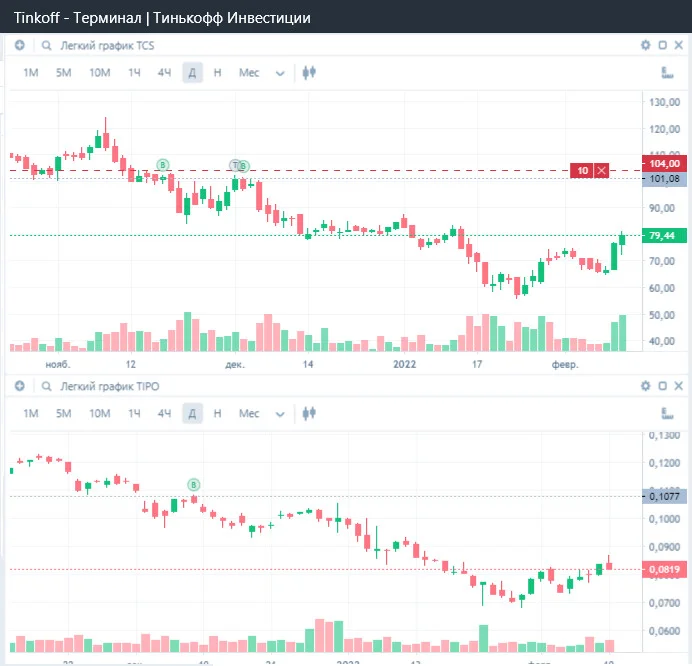Image resolution: width=692 pixels, height=666 pixels.
Task: Click the first B trade marker on TCS chart
Action: point(163,165)
